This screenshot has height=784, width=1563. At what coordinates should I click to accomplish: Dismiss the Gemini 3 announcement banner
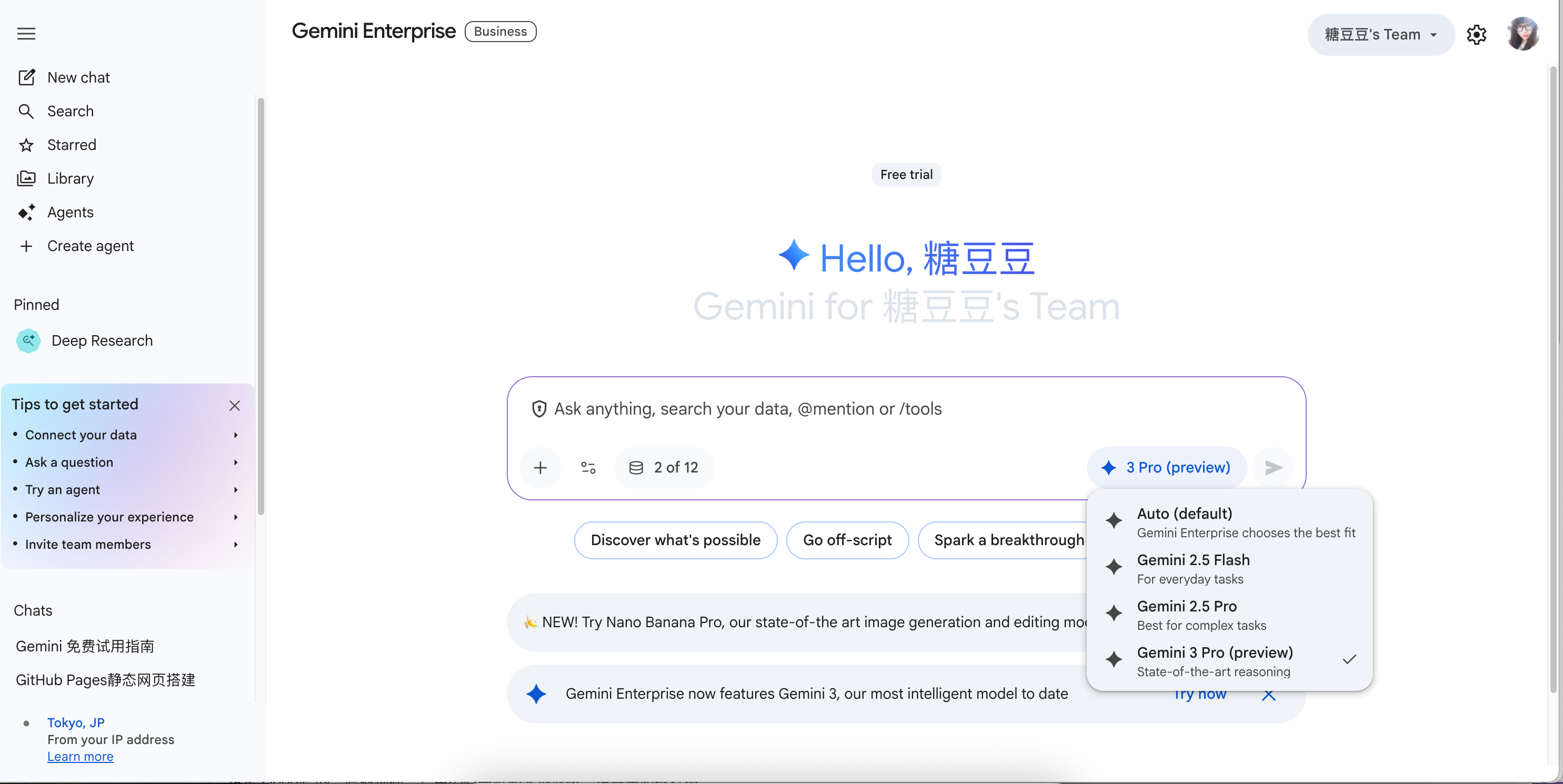pos(1268,696)
